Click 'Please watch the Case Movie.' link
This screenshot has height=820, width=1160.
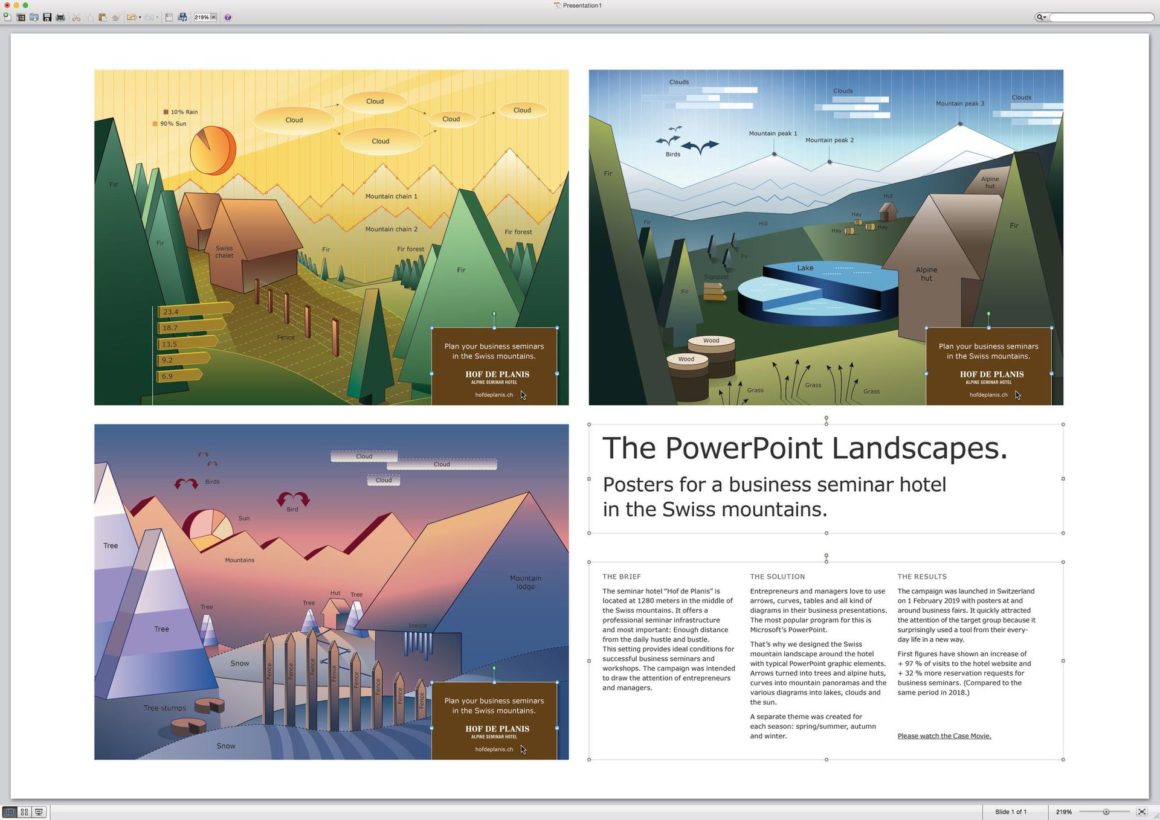(944, 736)
